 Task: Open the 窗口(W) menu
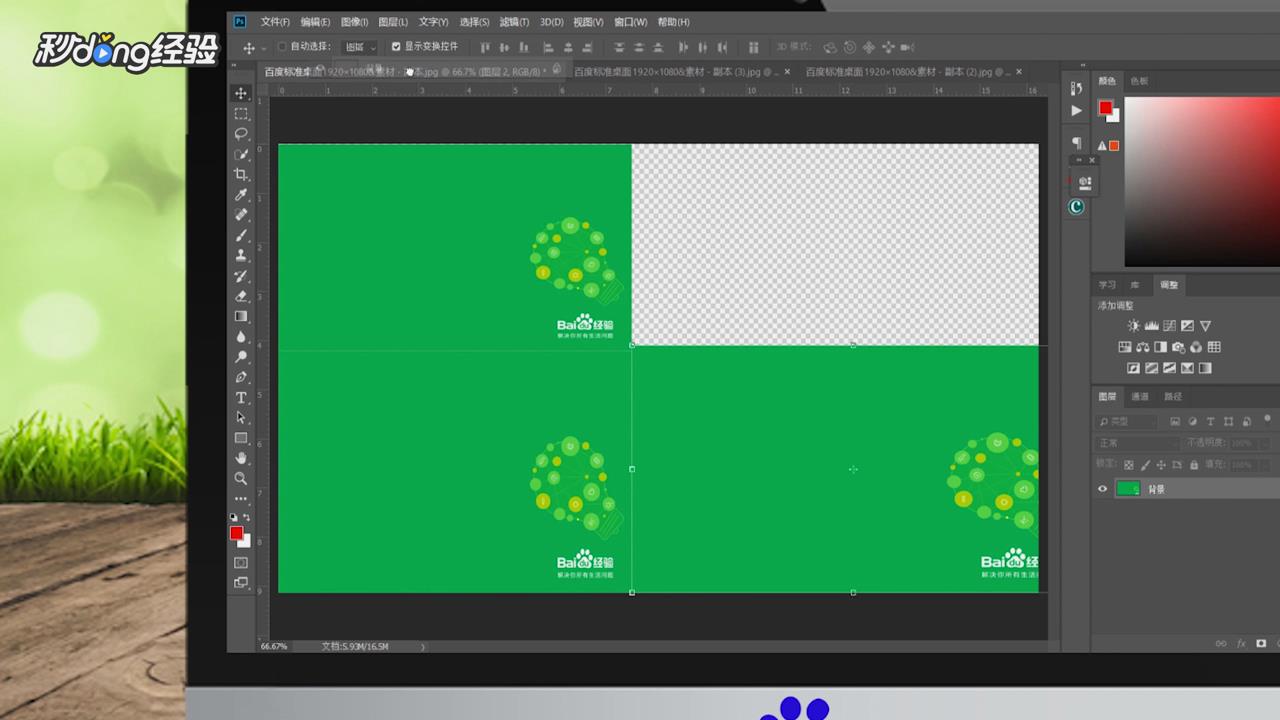point(630,22)
